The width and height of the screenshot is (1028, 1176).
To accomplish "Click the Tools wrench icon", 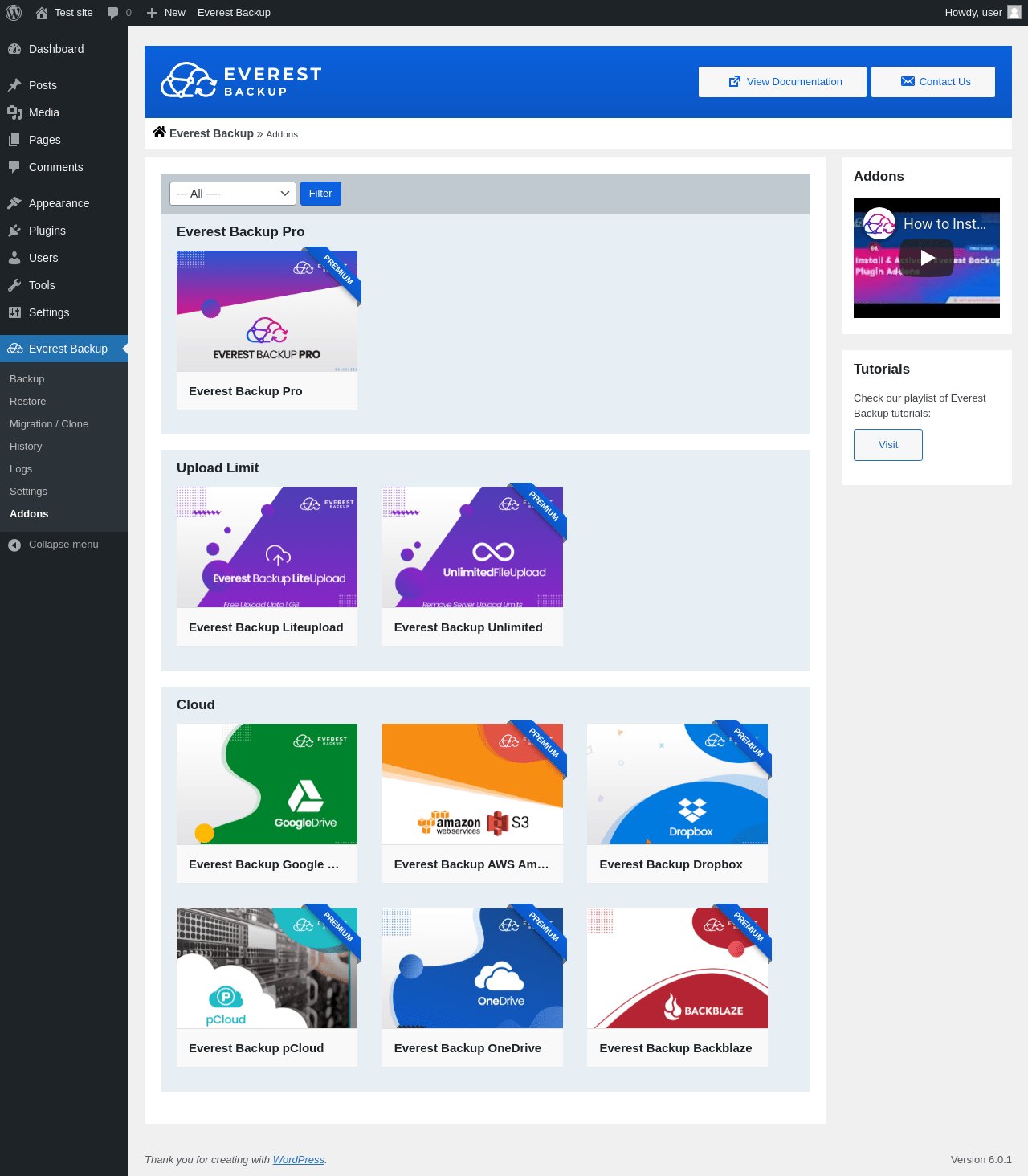I will pos(14,285).
